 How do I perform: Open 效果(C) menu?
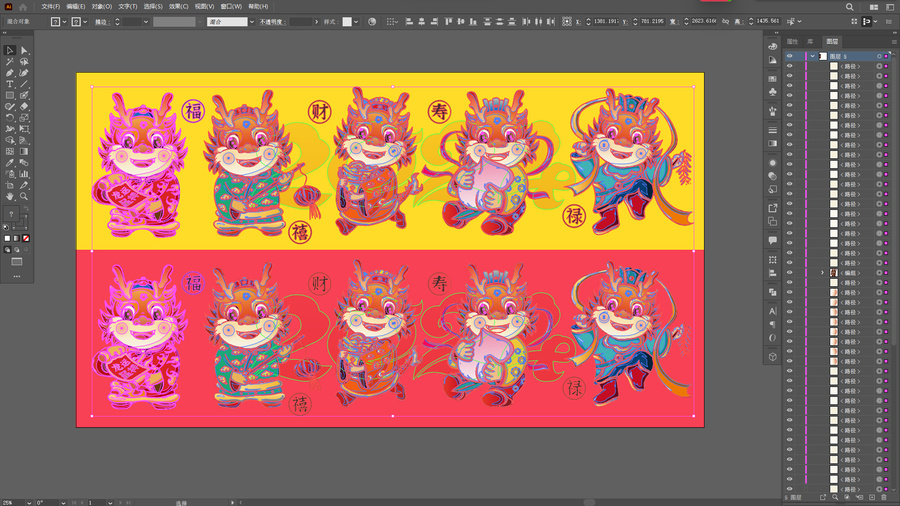click(179, 7)
